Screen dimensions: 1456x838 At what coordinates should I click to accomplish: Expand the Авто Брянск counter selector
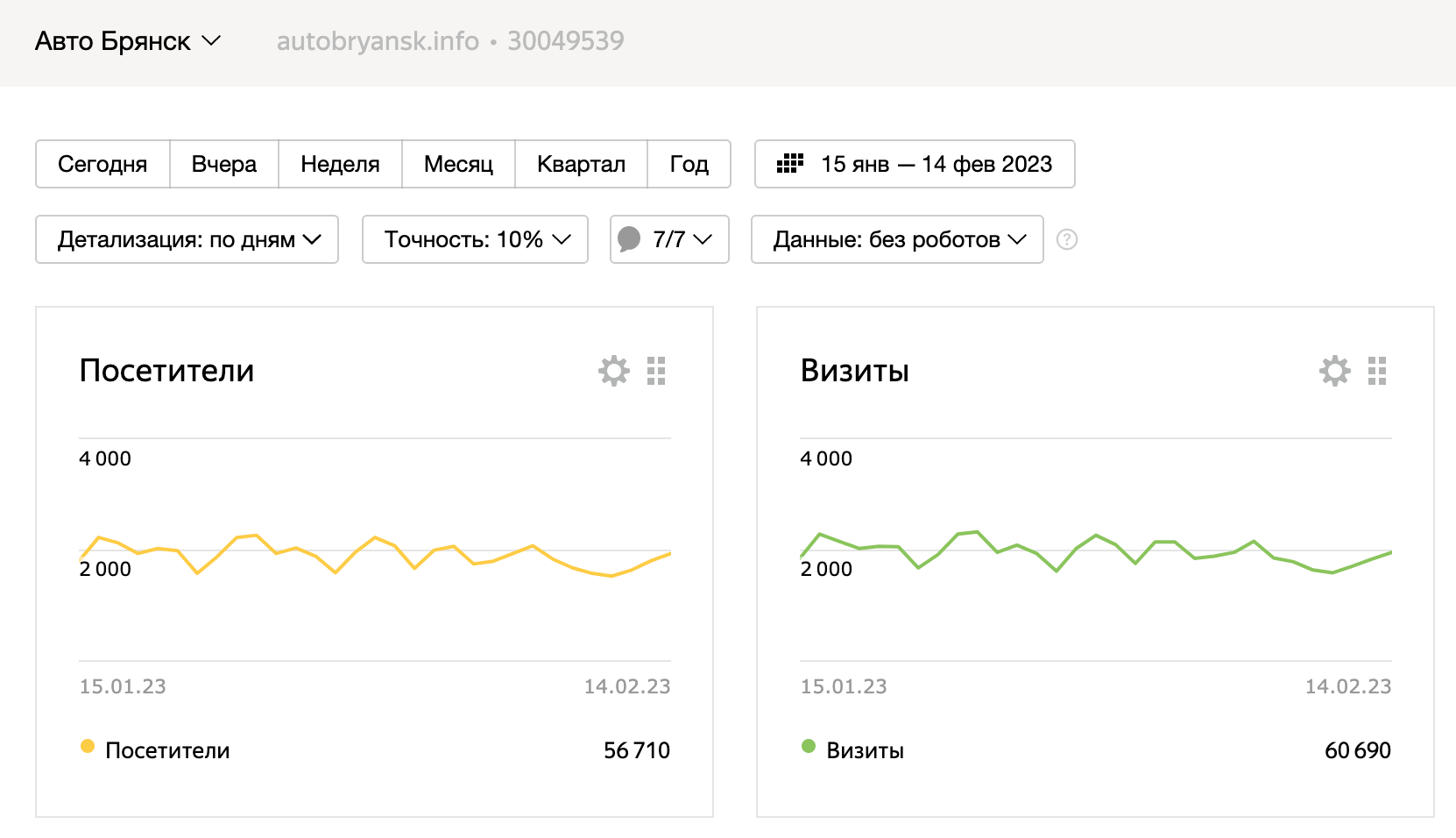point(128,41)
